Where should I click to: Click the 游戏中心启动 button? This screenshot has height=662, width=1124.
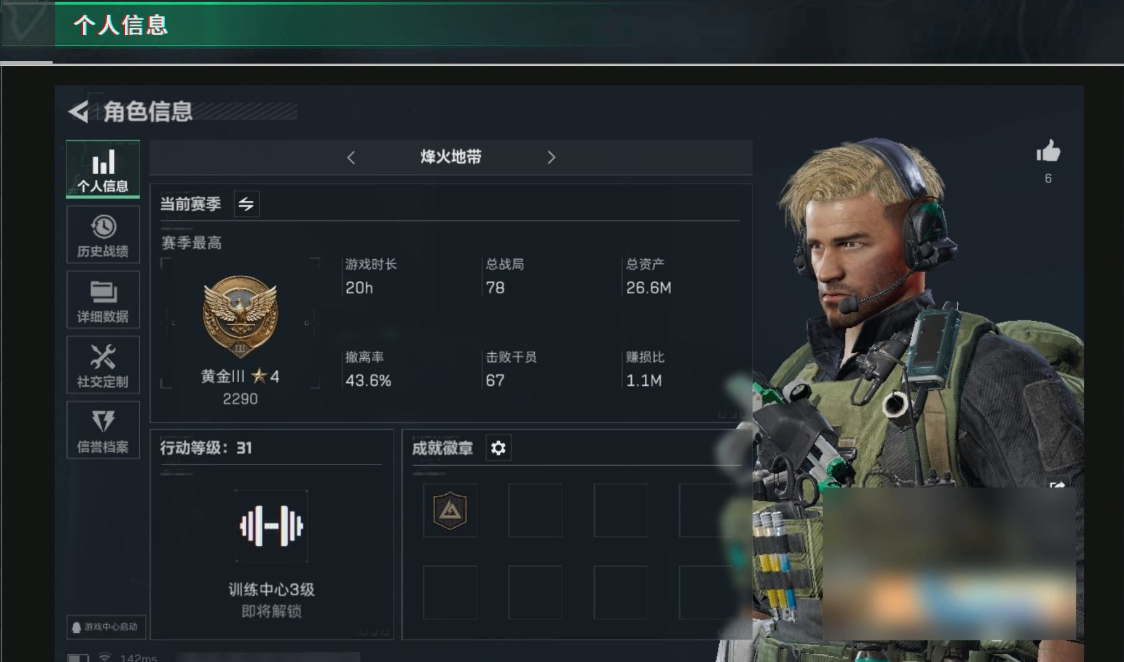(x=106, y=627)
